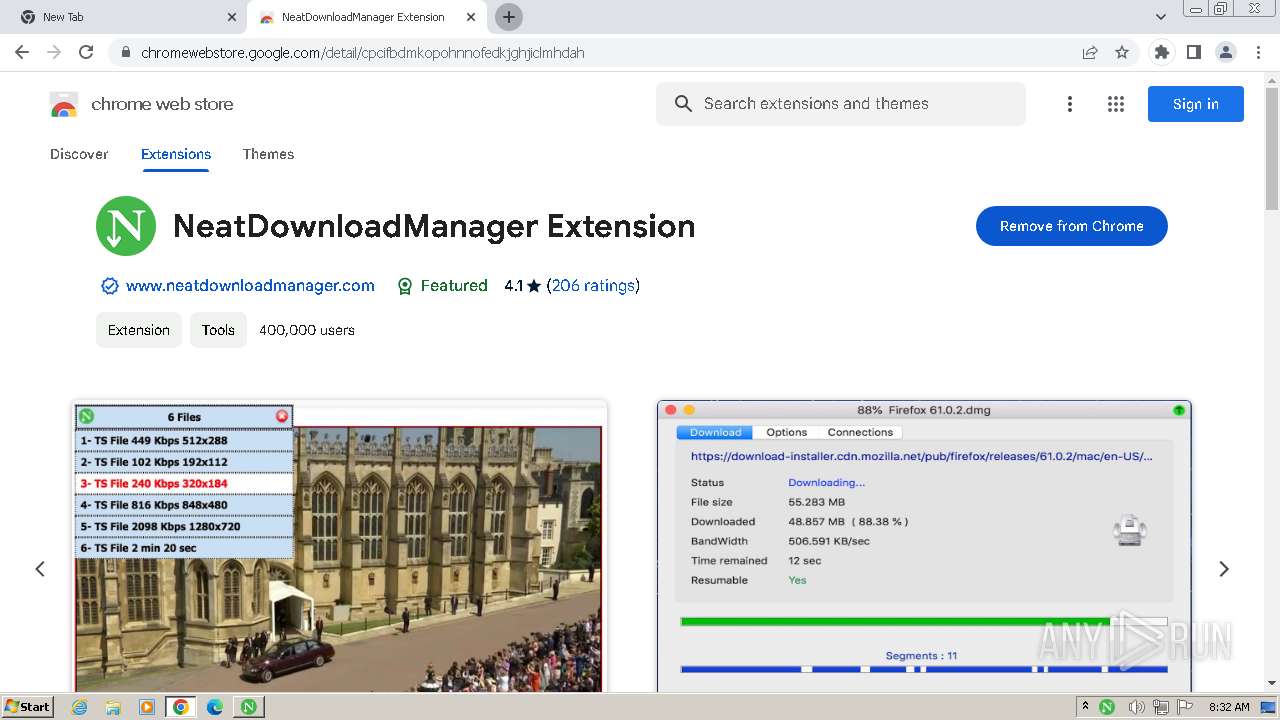Click the search extensions and themes field
Image resolution: width=1280 pixels, height=720 pixels.
coord(841,104)
